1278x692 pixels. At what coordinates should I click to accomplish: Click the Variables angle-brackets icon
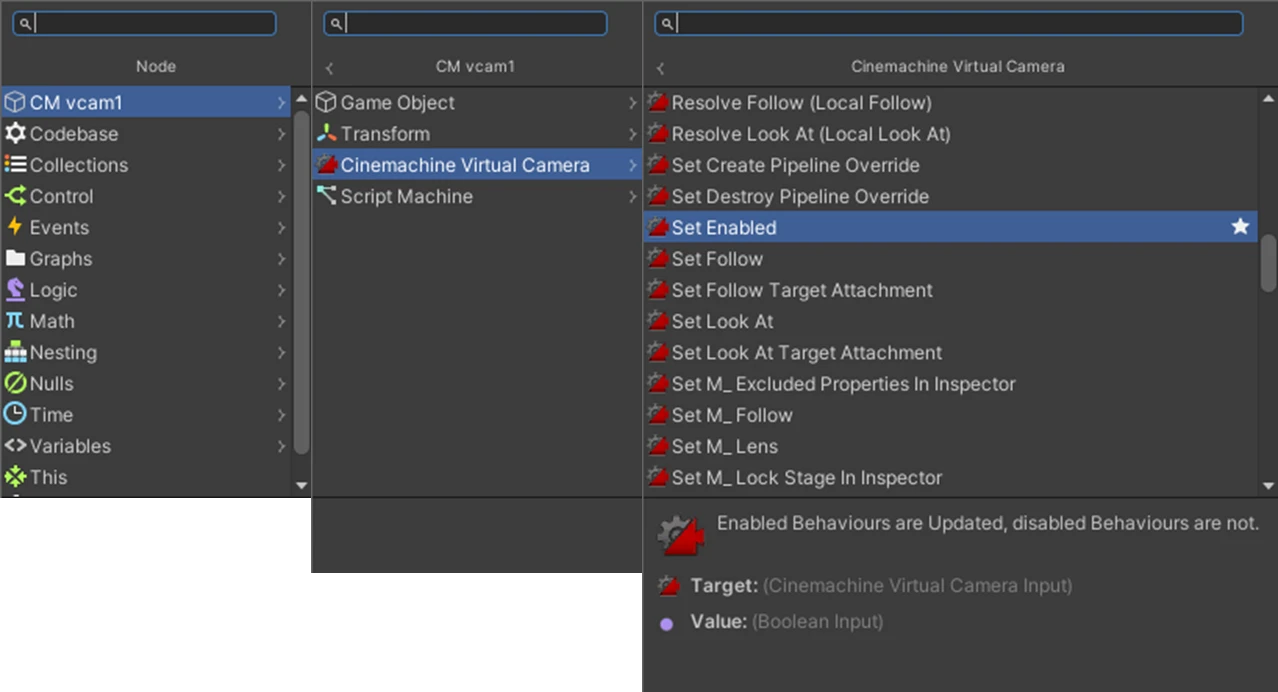tap(15, 446)
